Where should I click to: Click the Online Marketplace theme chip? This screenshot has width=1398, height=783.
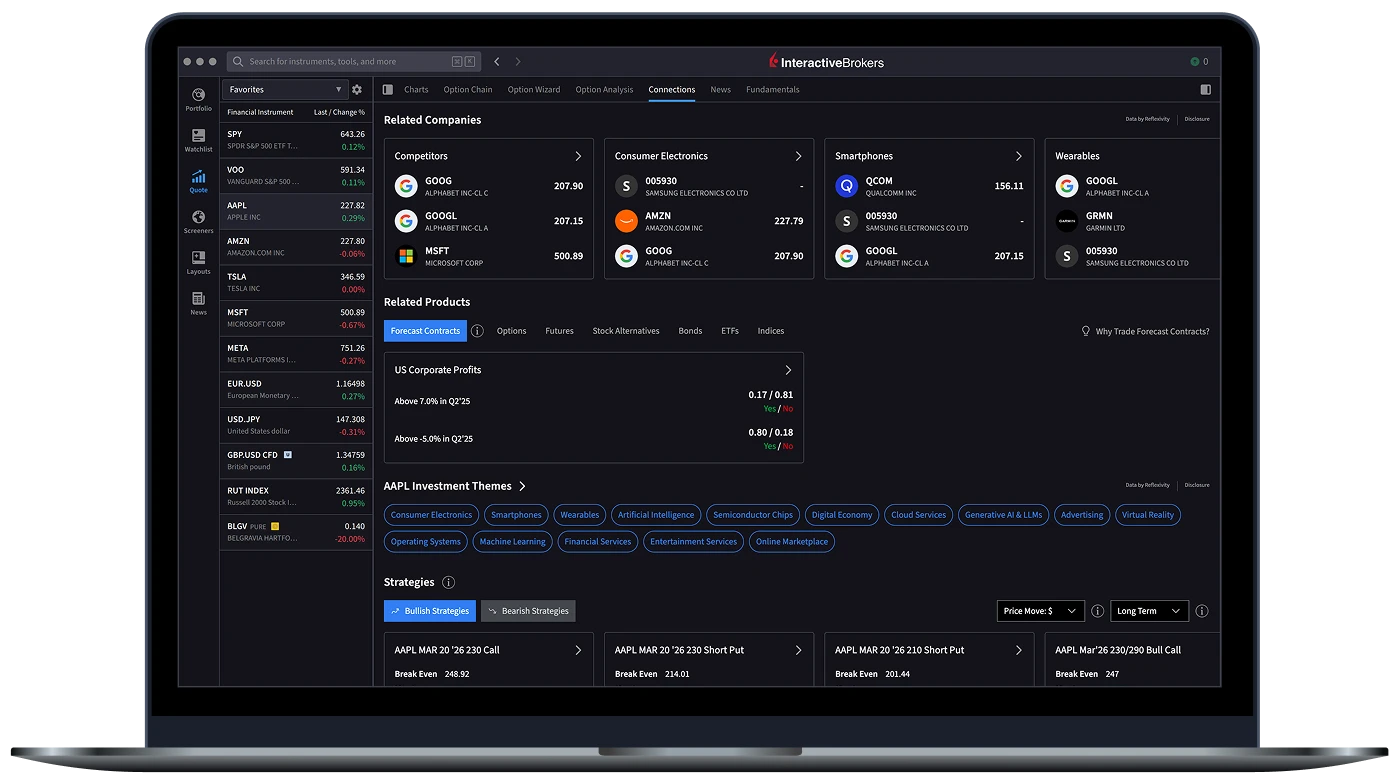[792, 542]
